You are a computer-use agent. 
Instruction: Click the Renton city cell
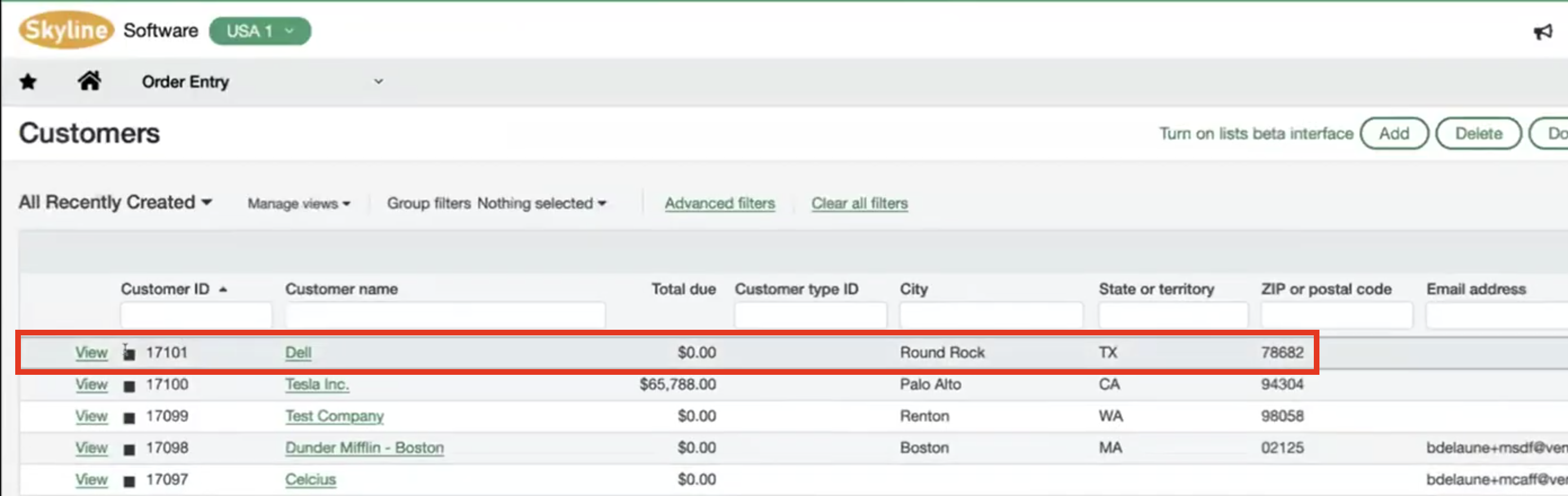point(924,415)
